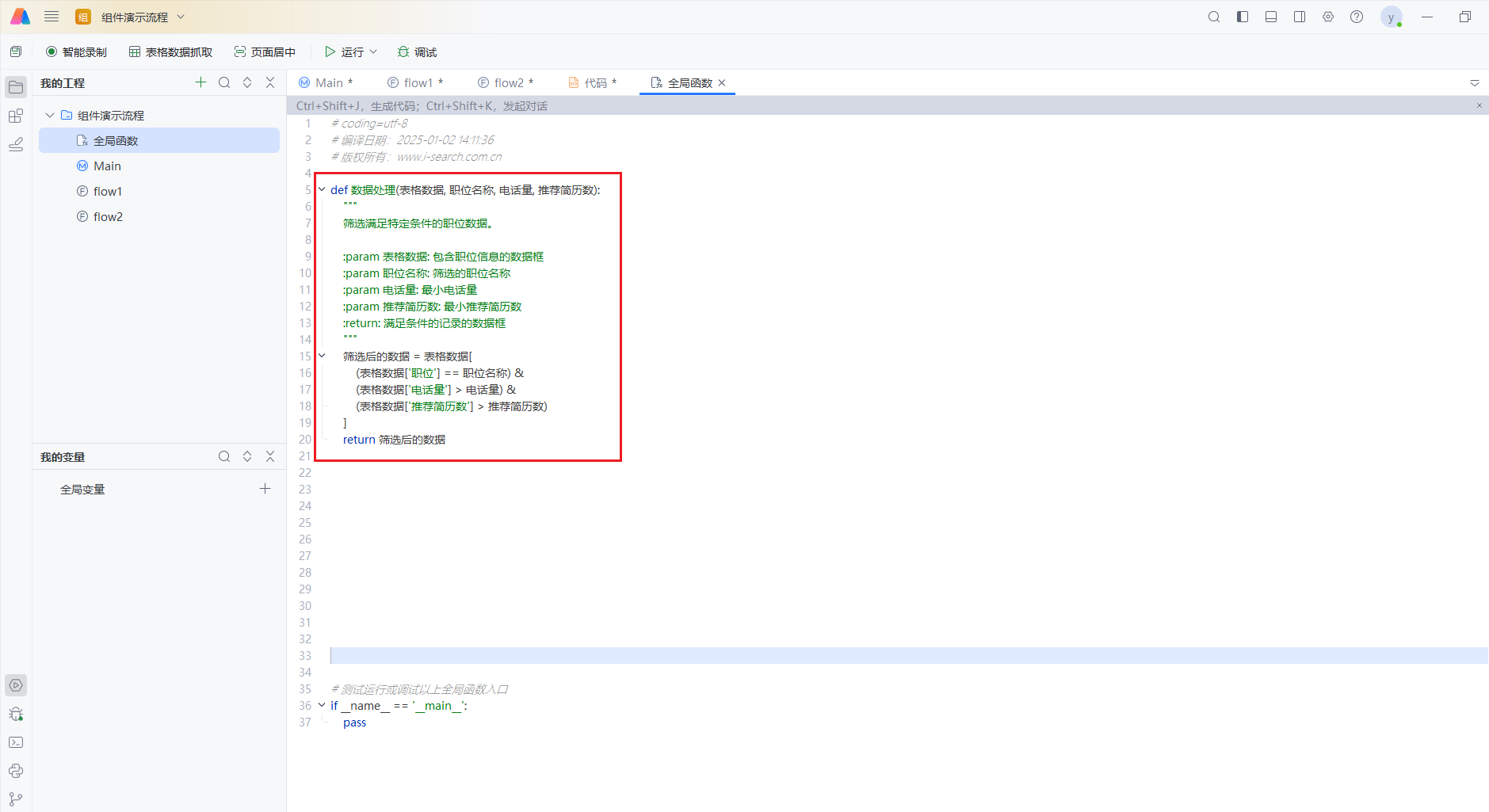1489x812 pixels.
Task: Select 全局函数 in project tree
Action: tap(159, 140)
